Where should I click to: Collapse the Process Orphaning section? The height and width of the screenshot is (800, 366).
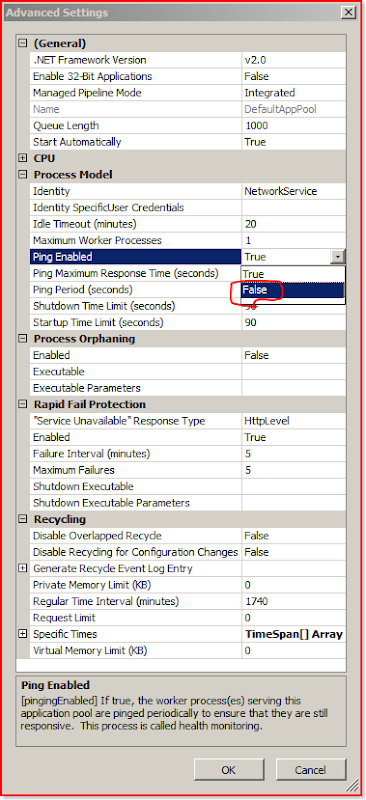click(22, 339)
